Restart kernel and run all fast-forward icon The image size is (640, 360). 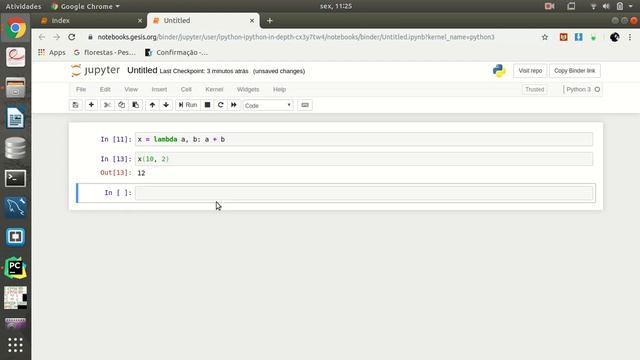coord(234,105)
